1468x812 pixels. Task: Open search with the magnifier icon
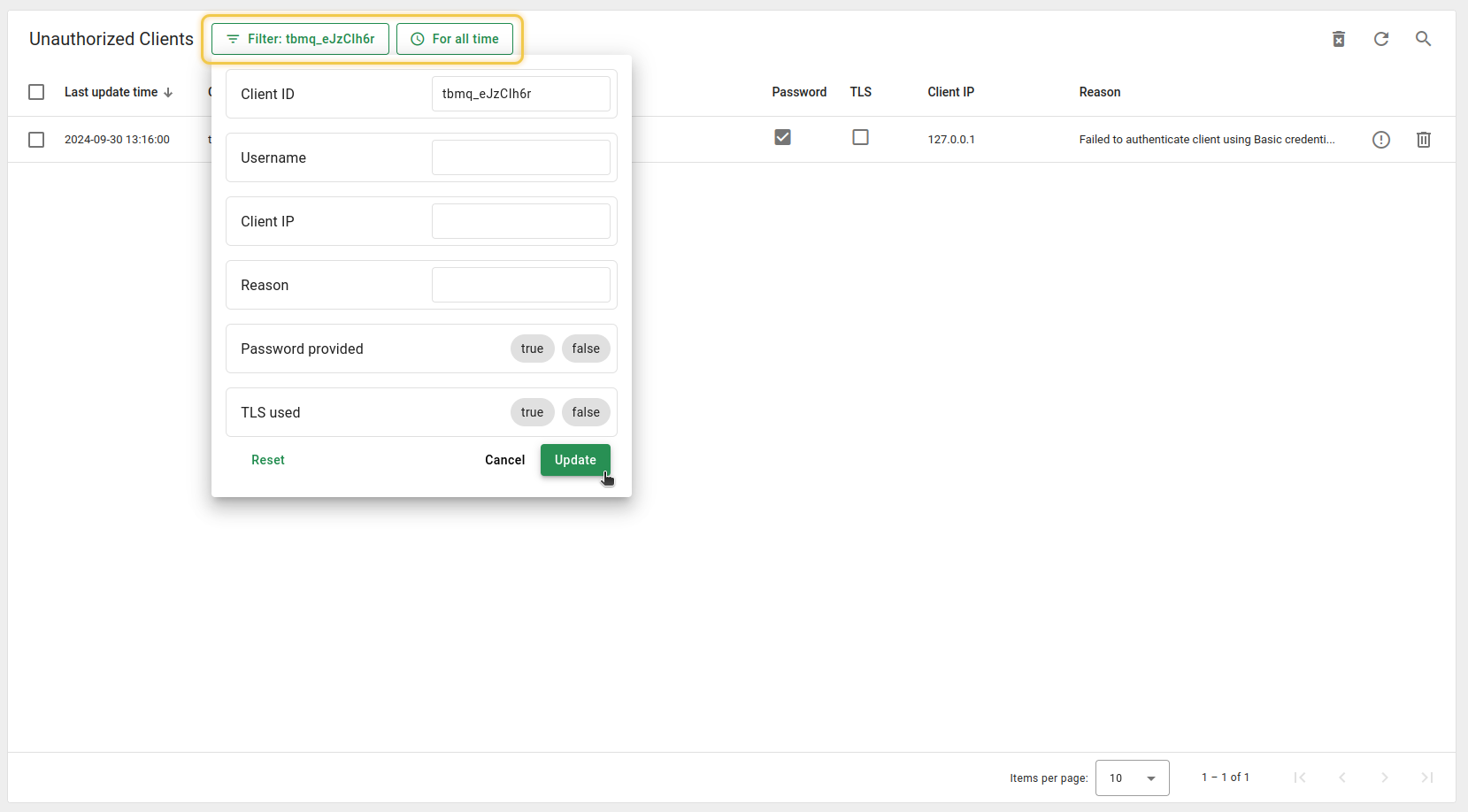(1423, 39)
